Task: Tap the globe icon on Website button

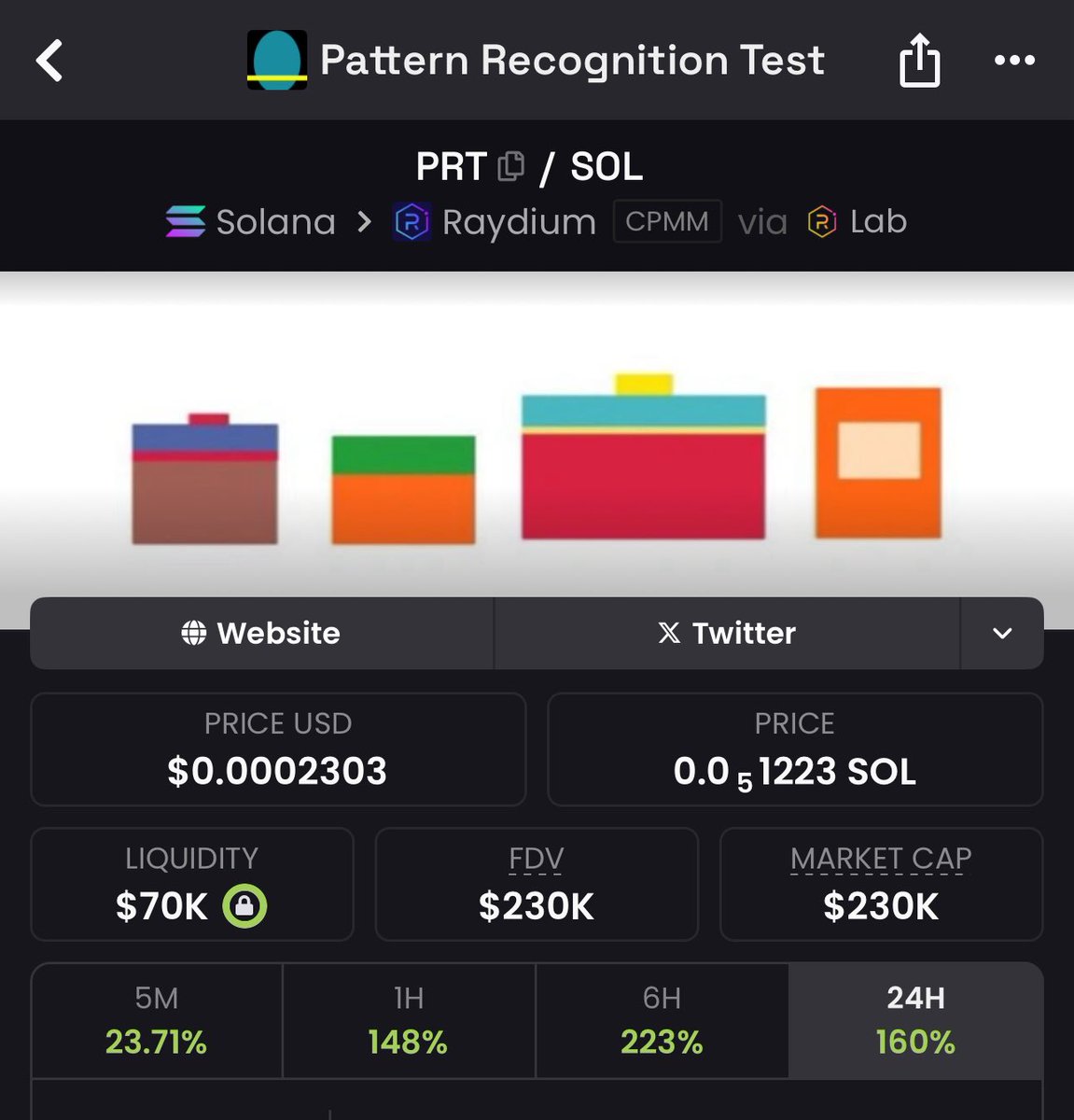Action: click(x=194, y=633)
